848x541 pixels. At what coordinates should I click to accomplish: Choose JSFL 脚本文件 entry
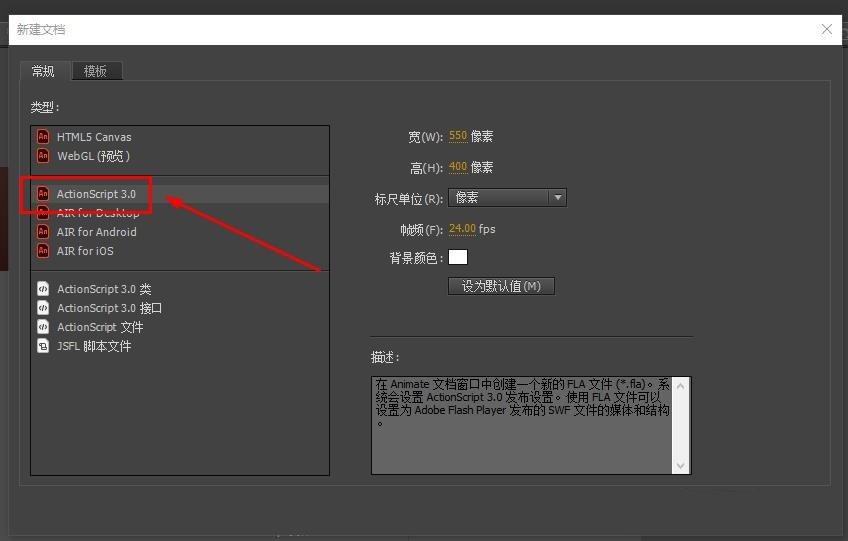(180, 346)
